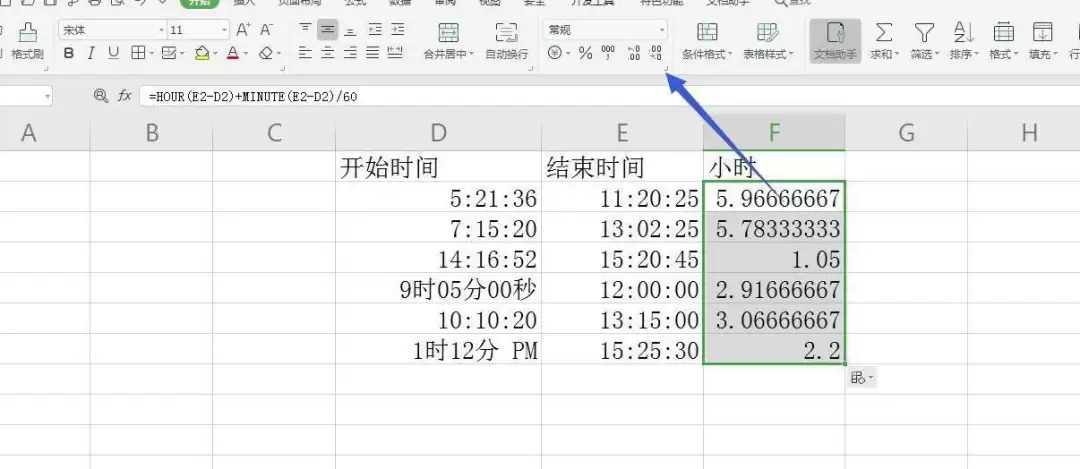
Task: Open the number format dropdown showing 常规
Action: tap(663, 30)
